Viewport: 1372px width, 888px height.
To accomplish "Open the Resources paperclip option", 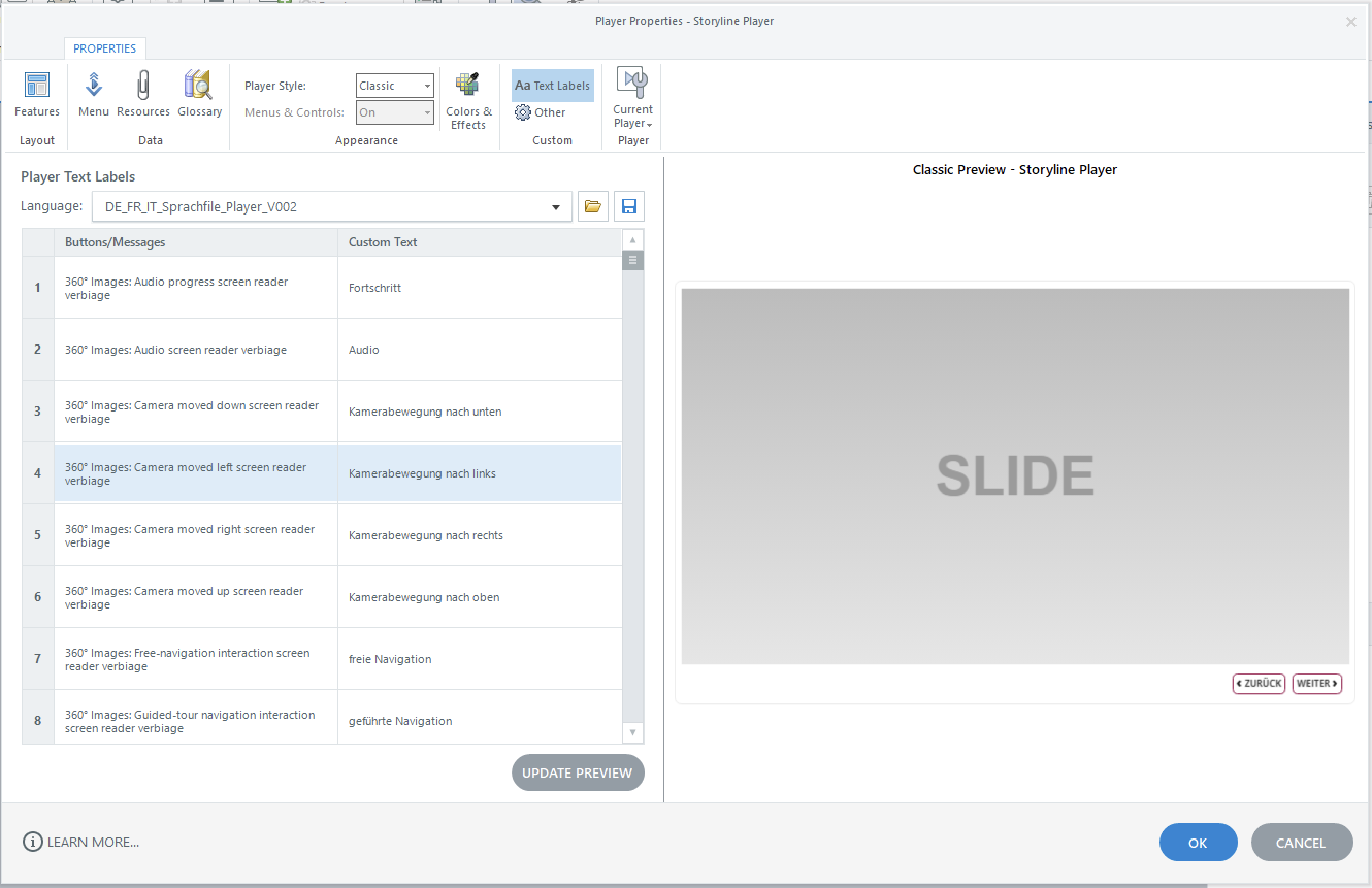I will (x=143, y=94).
